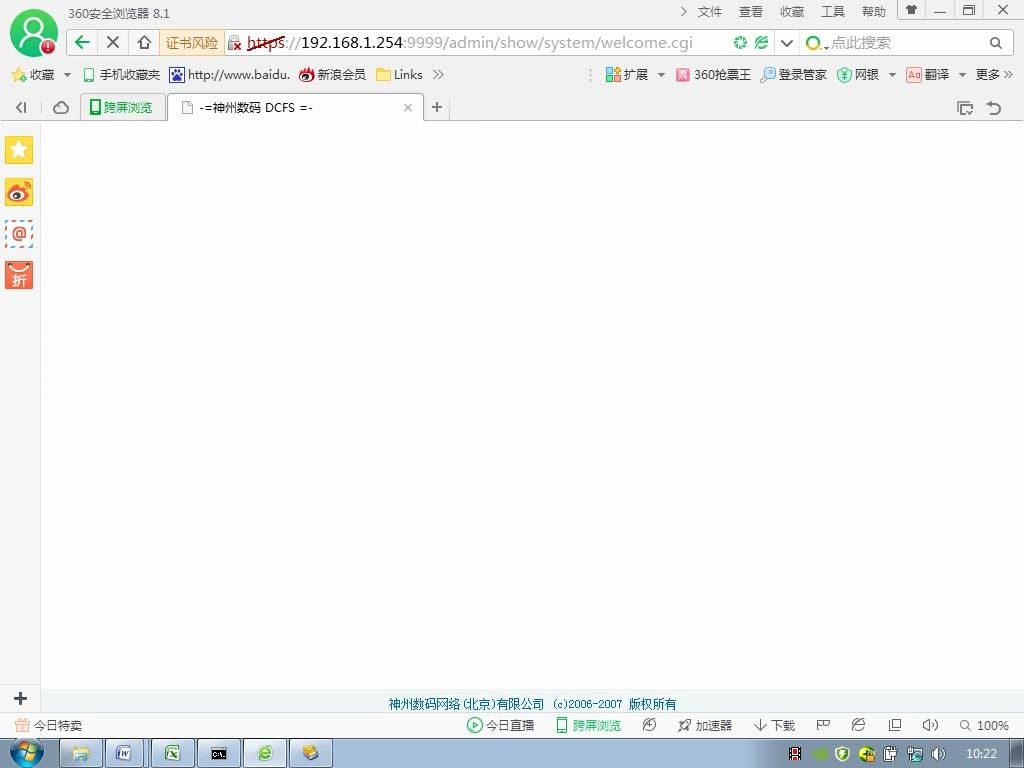
Task: Click the skin shirt icon
Action: pyautogui.click(x=912, y=10)
